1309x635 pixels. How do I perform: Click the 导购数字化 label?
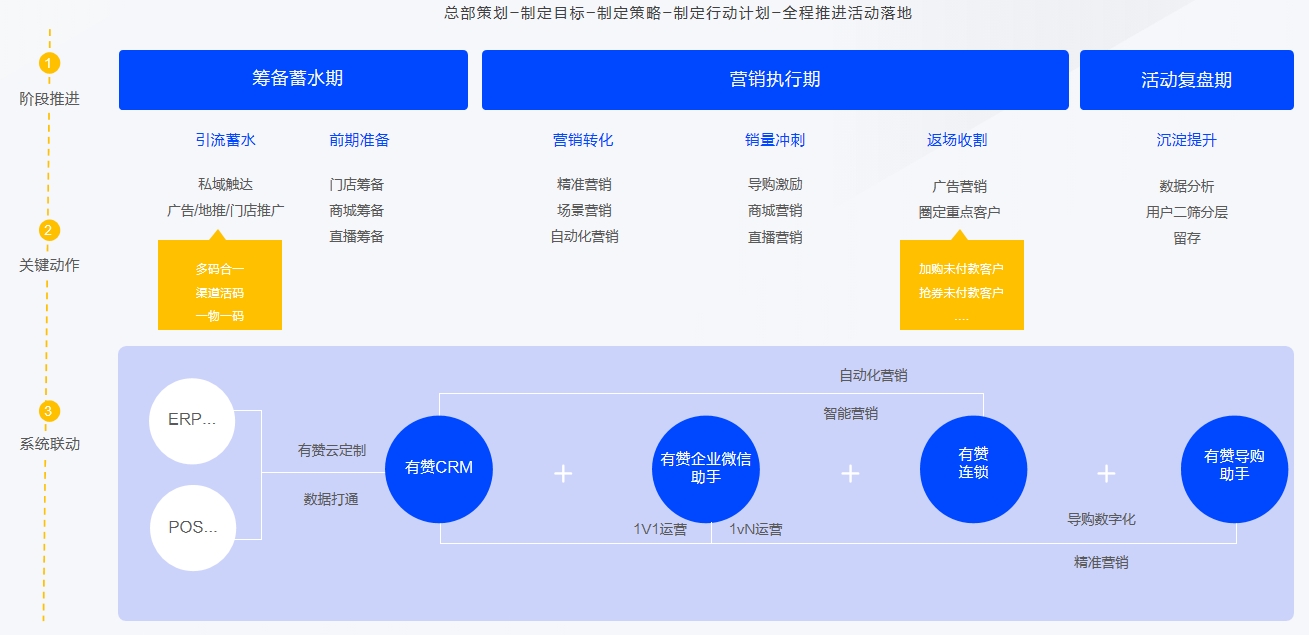(1101, 519)
